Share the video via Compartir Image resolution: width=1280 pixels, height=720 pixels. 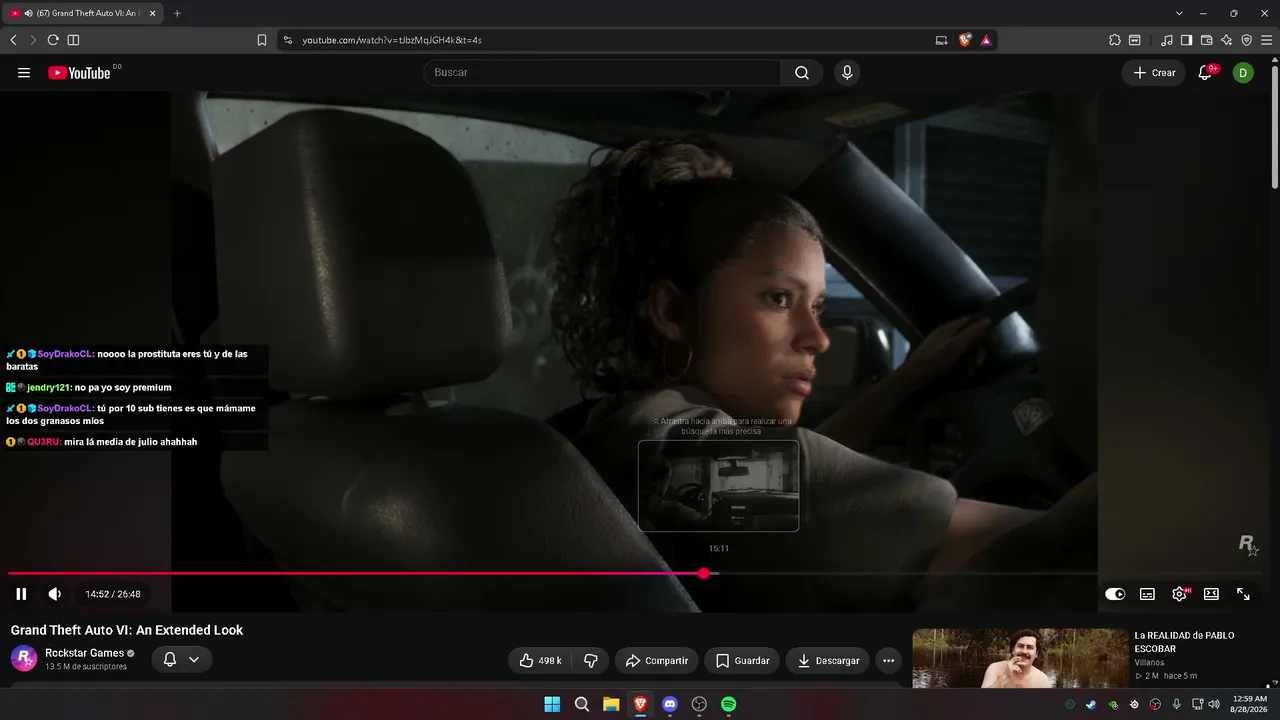pos(657,660)
